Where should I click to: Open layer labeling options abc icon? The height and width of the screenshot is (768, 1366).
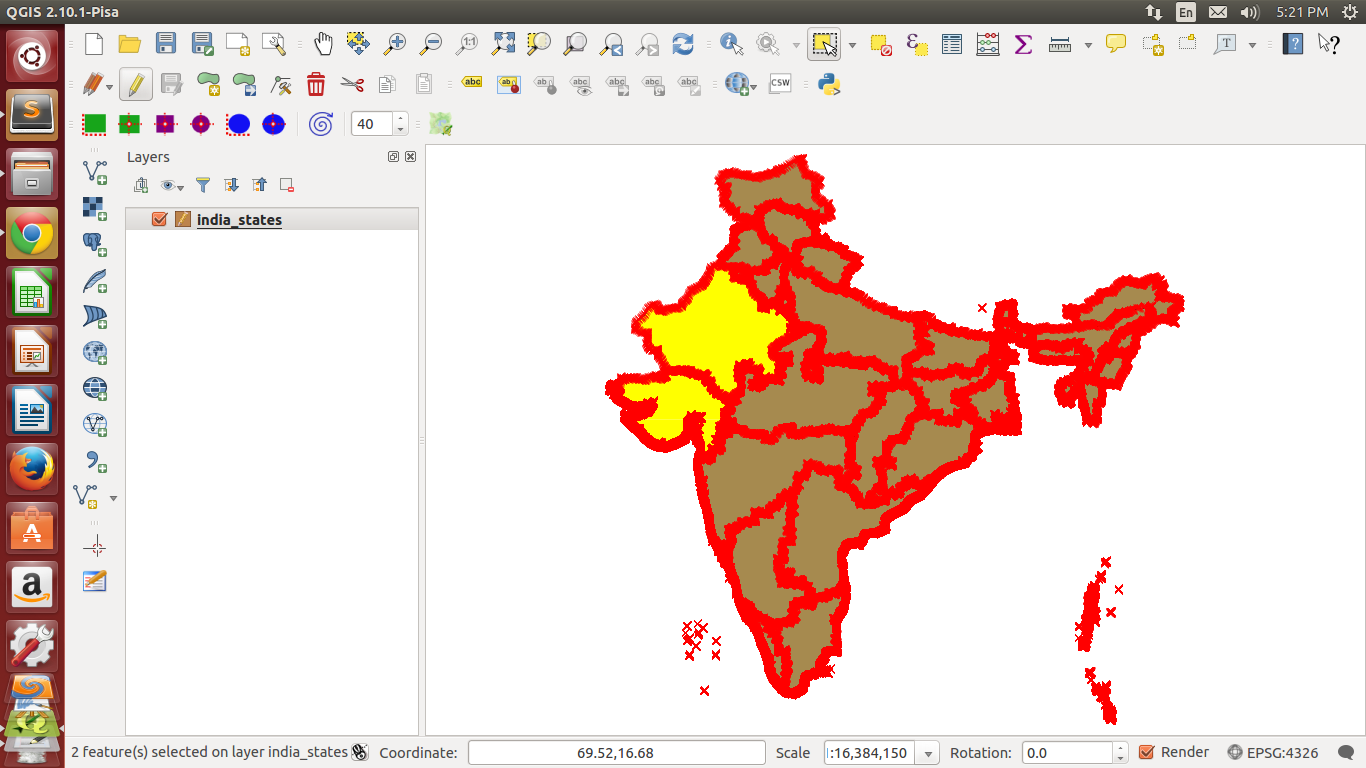472,85
